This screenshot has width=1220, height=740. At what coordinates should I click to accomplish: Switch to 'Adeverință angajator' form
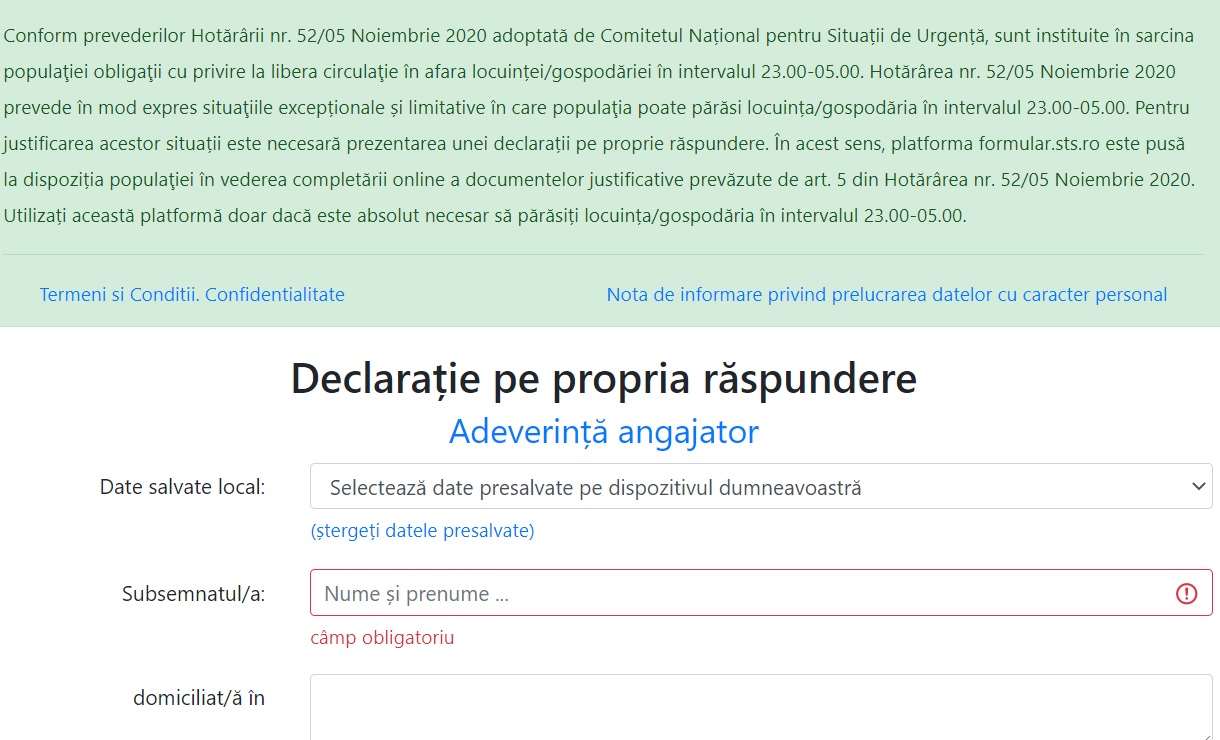point(603,432)
